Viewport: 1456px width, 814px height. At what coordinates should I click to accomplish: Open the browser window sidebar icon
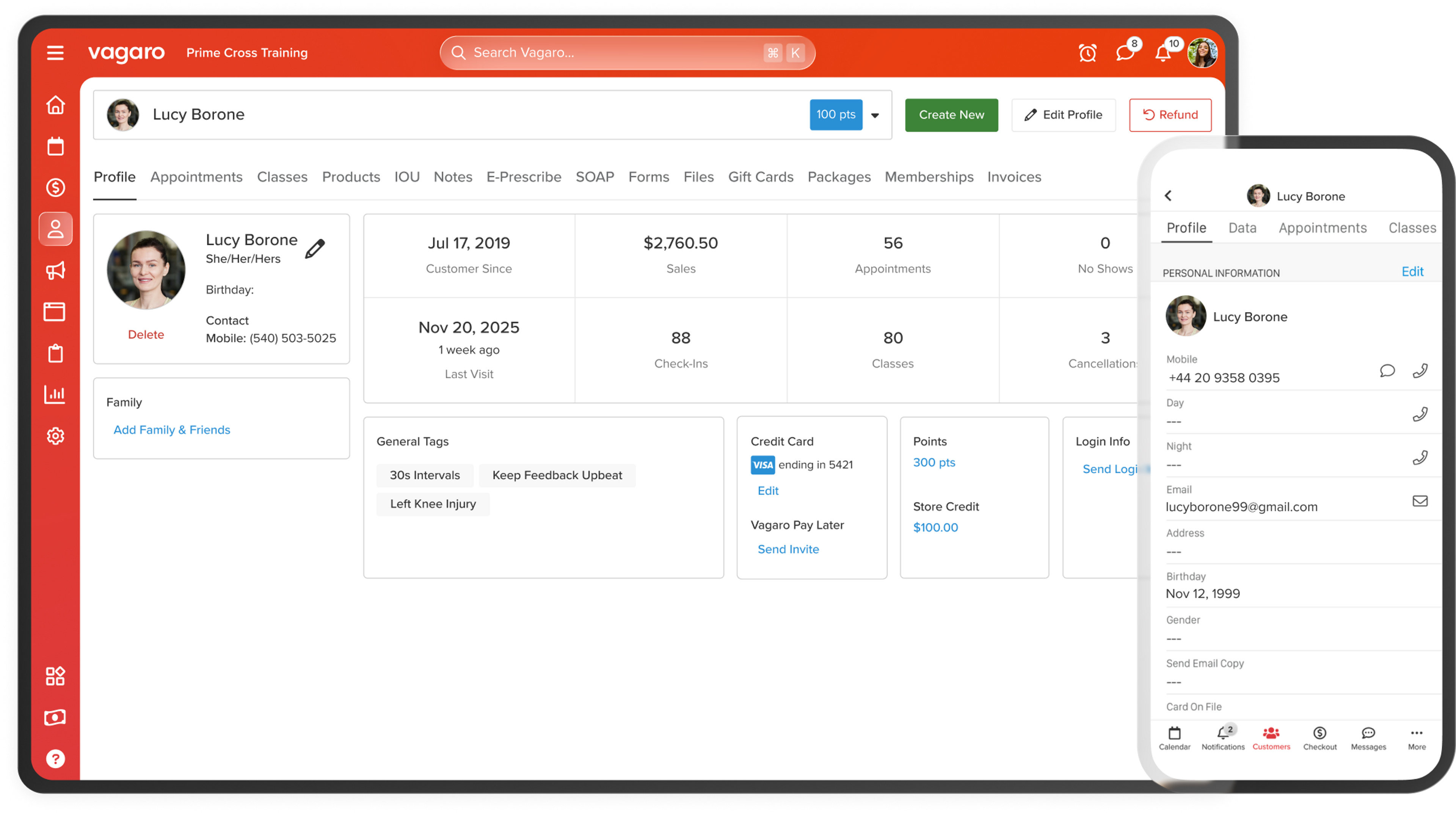point(55,312)
